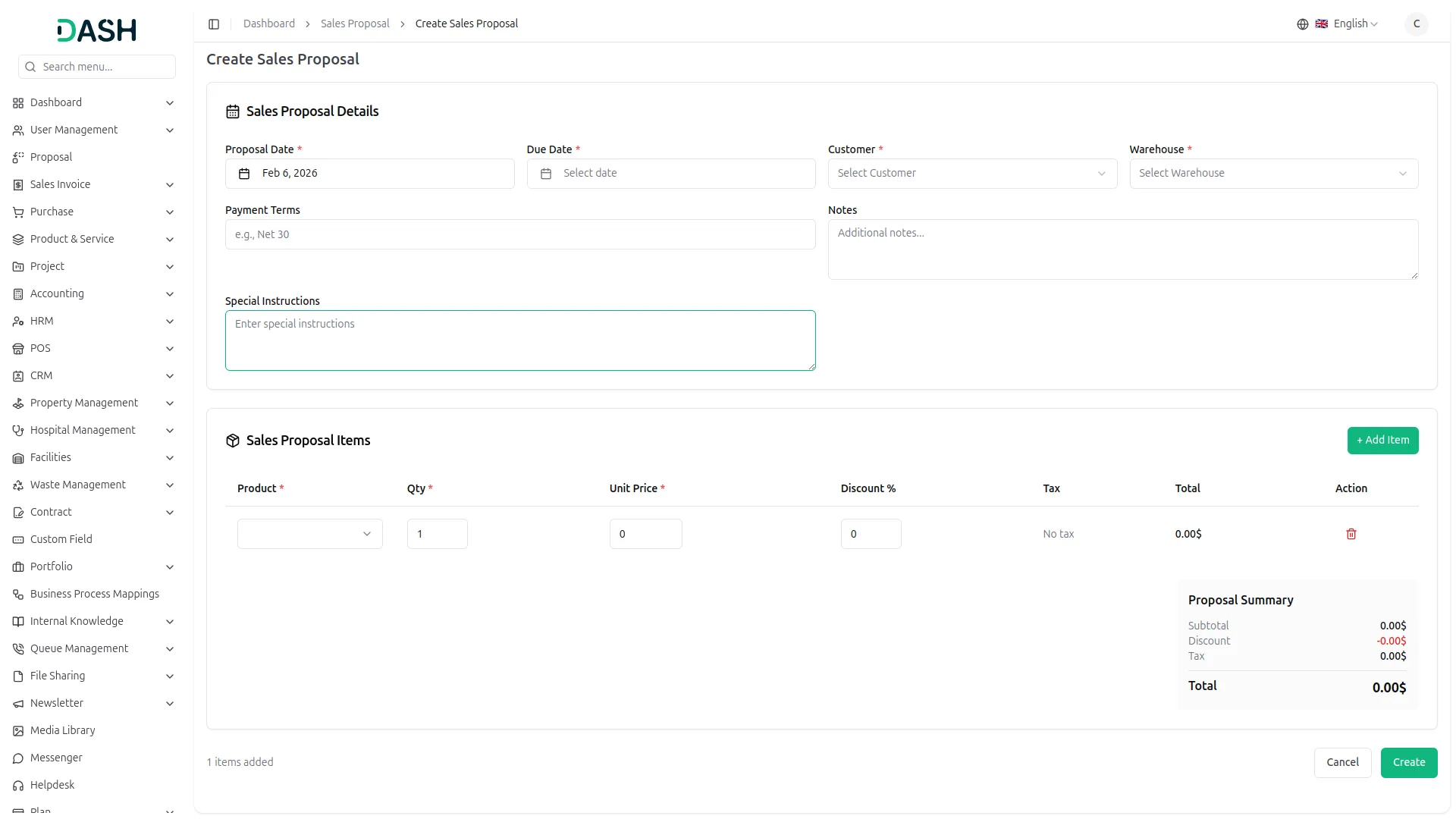Delete the item row with trash icon
This screenshot has height=819, width=1456.
coord(1351,534)
